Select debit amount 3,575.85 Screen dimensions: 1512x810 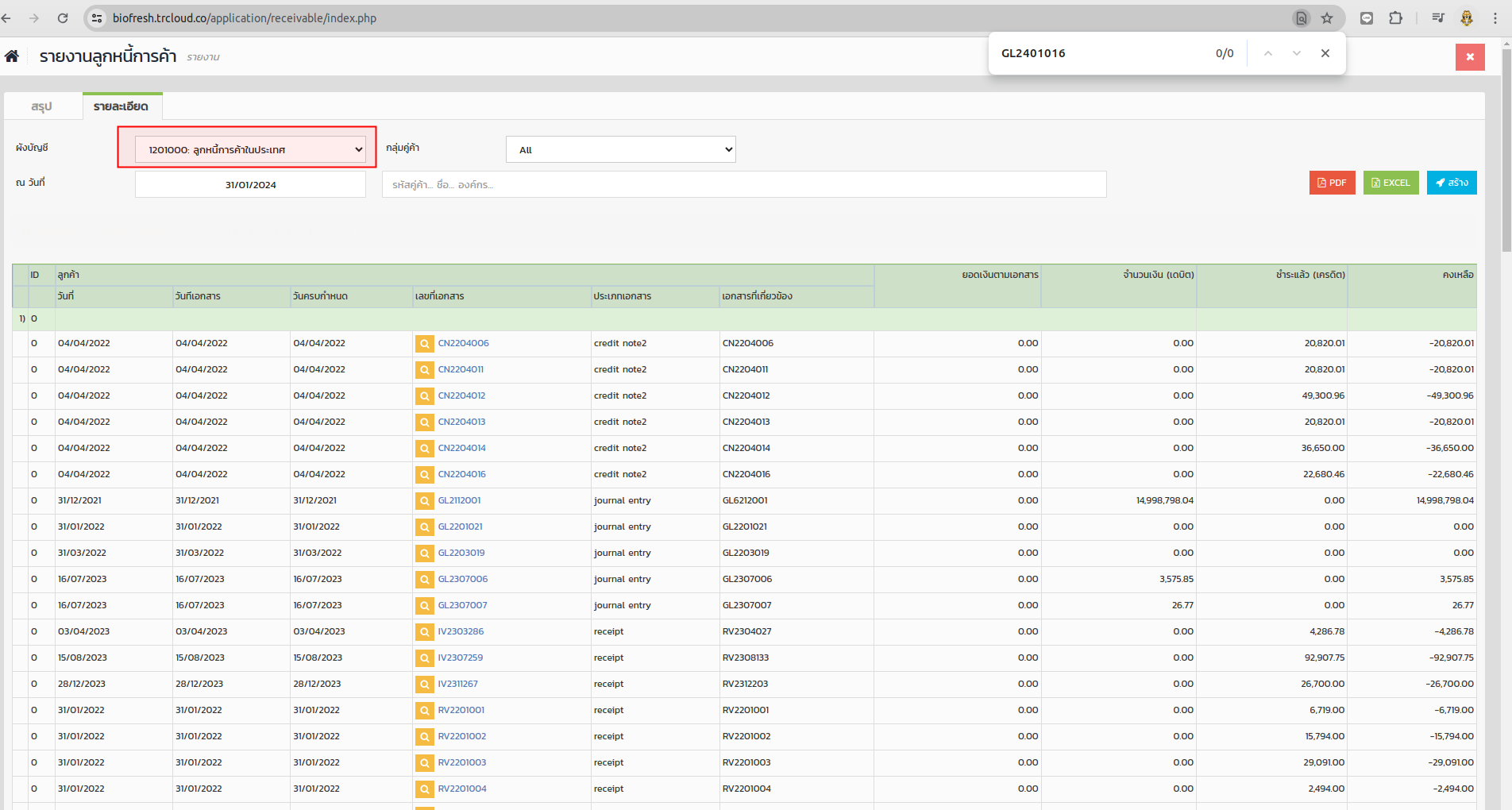pyautogui.click(x=1176, y=579)
